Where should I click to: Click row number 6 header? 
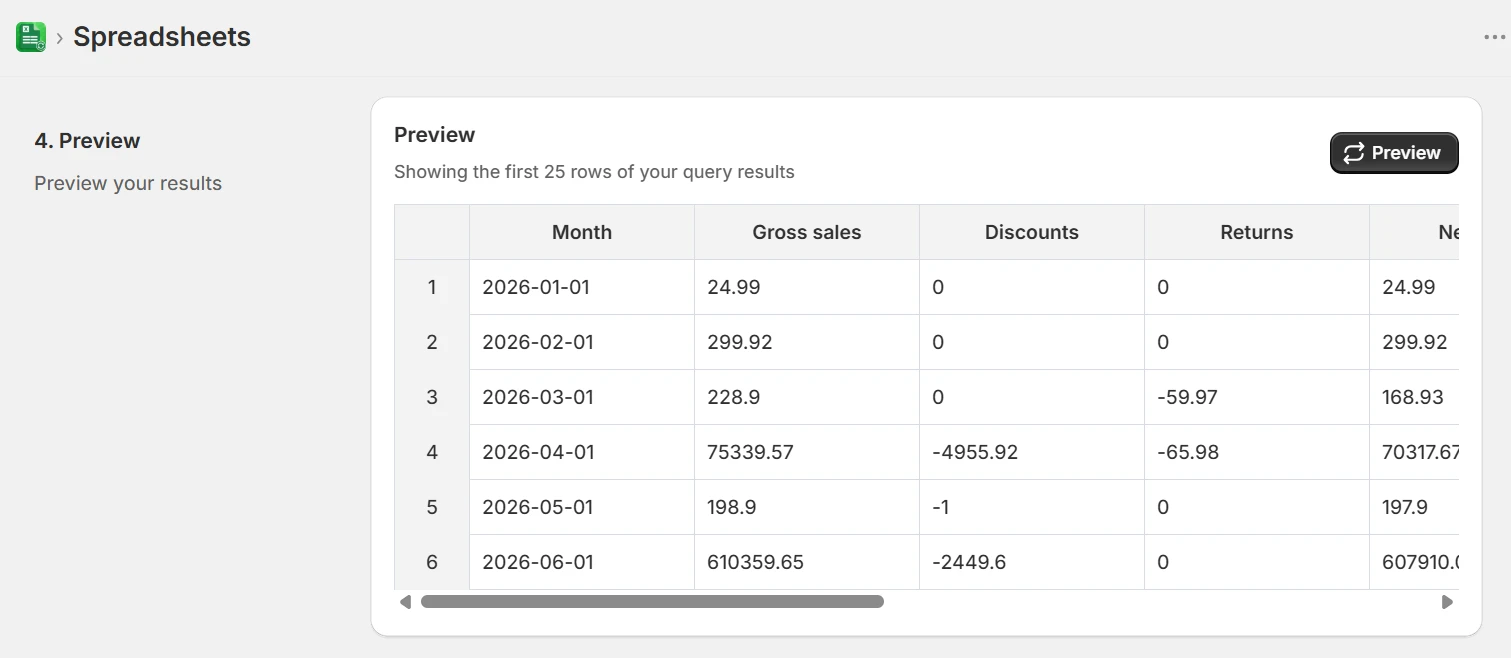432,562
